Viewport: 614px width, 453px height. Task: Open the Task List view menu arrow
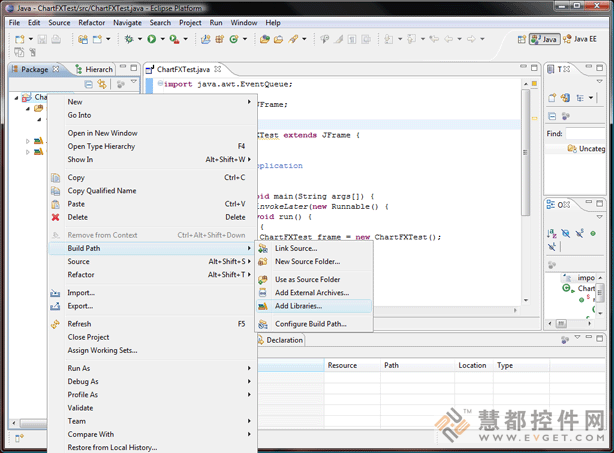600,81
